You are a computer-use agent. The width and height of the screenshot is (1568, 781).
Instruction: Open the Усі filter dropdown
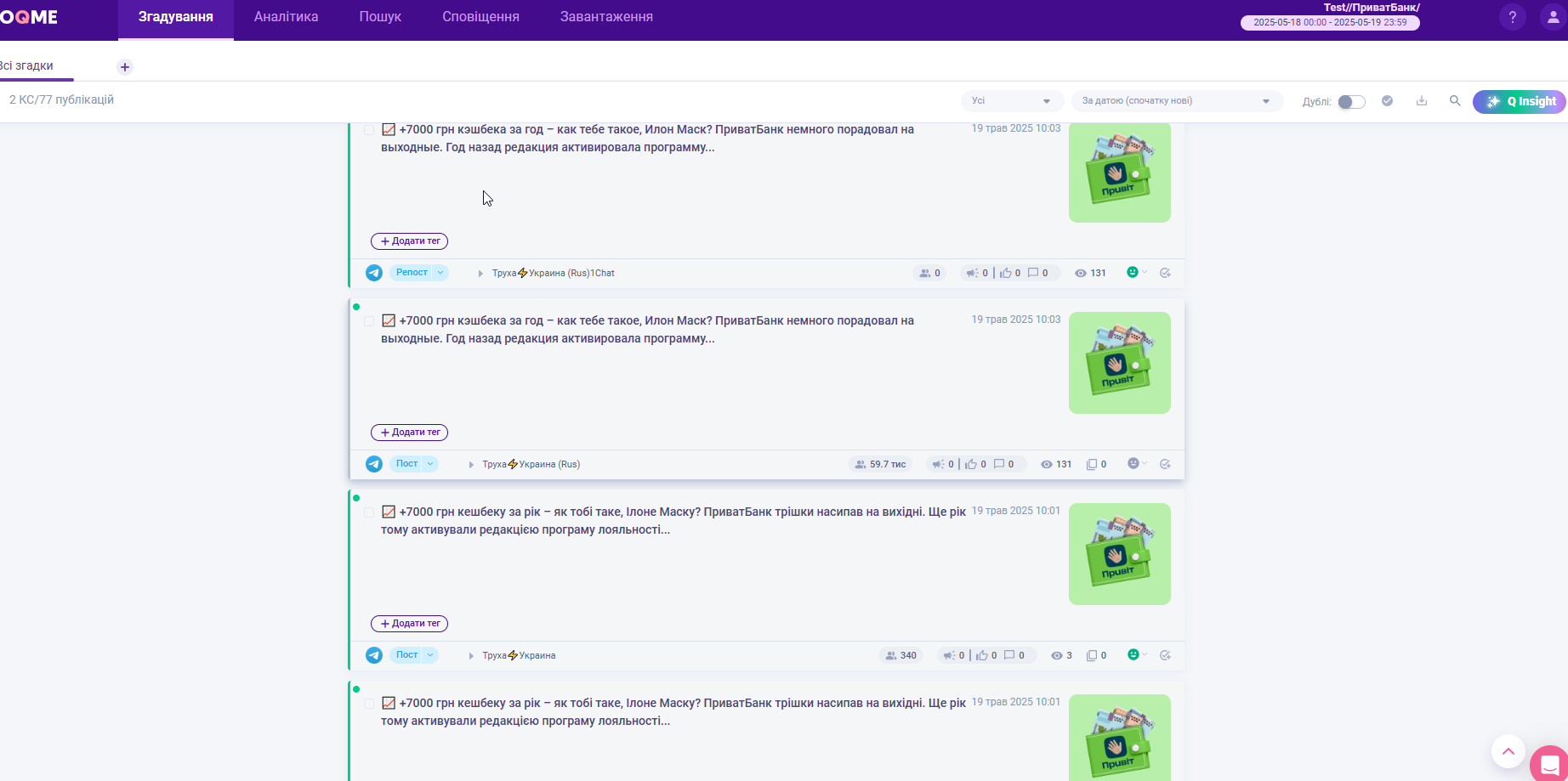point(1013,101)
